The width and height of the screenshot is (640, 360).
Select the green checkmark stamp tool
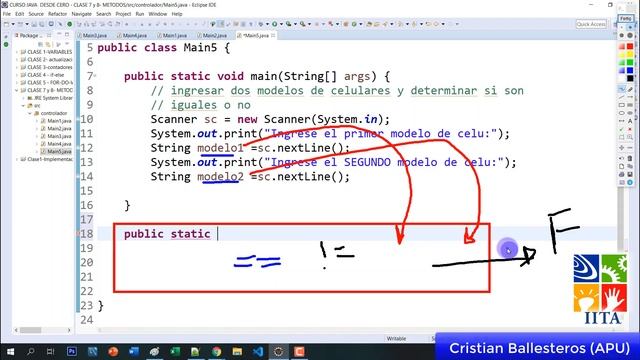point(622,129)
